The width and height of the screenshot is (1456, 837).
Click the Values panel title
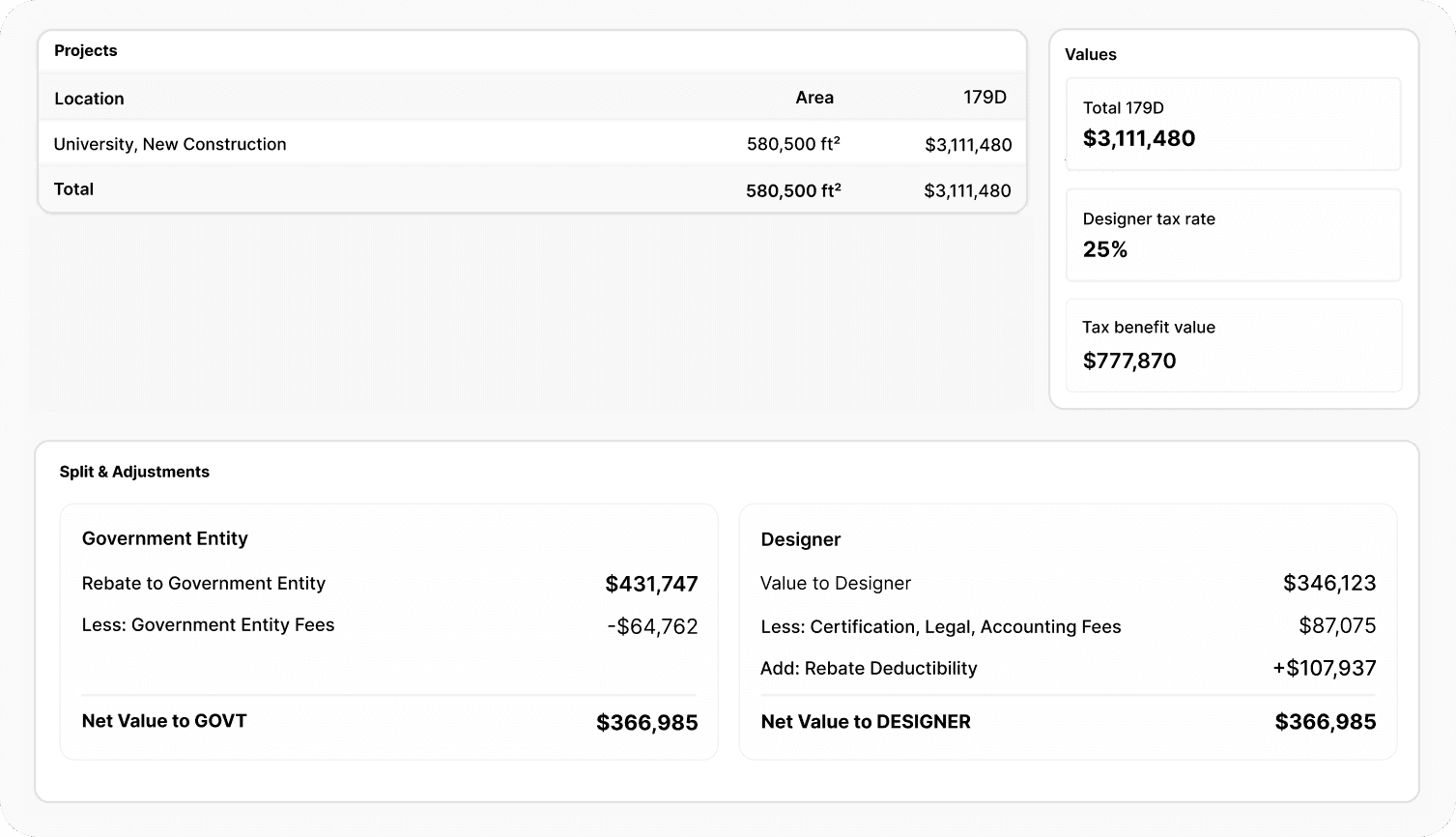pos(1091,54)
